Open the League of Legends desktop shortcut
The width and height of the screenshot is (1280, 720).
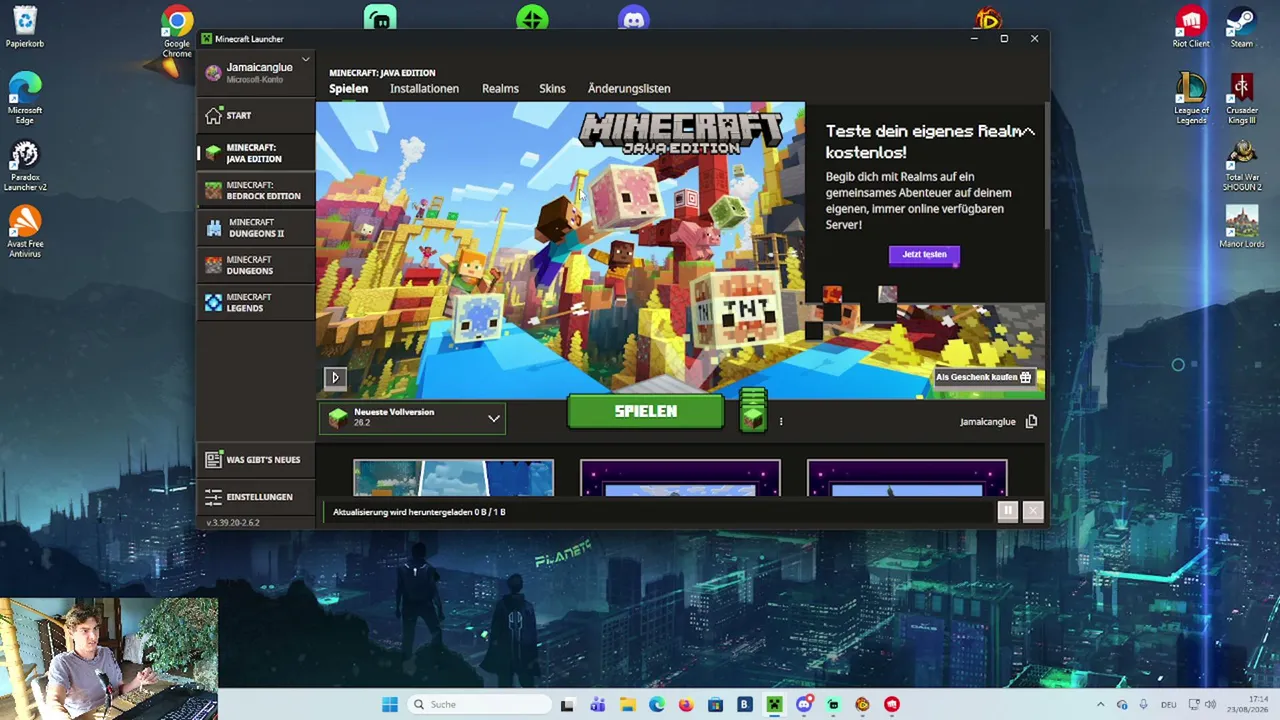(1191, 98)
